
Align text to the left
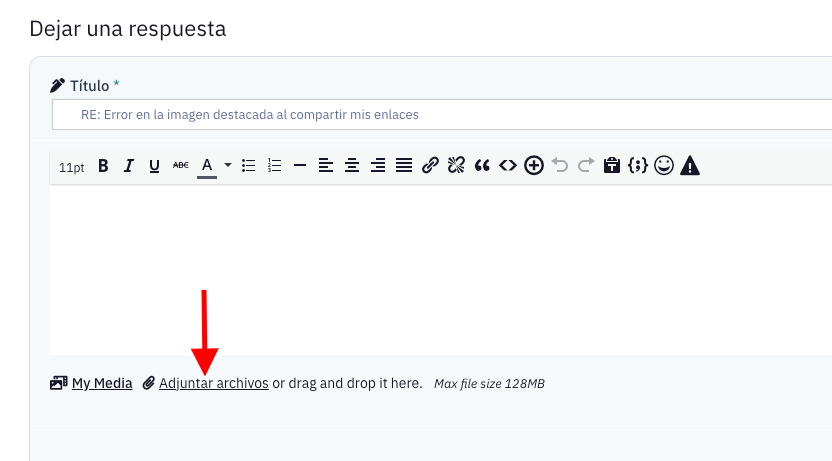point(326,166)
